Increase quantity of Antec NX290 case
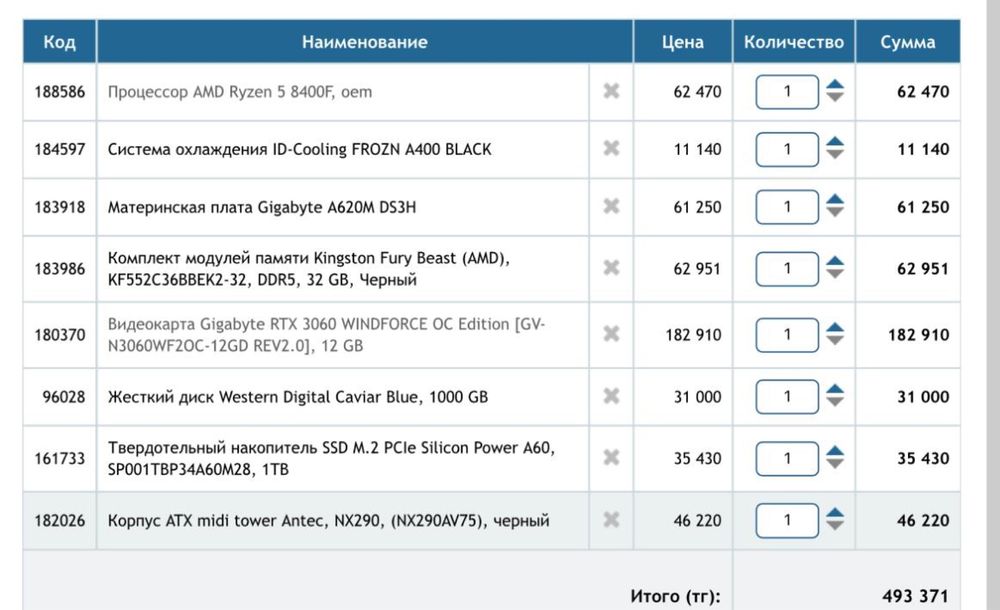 835,513
